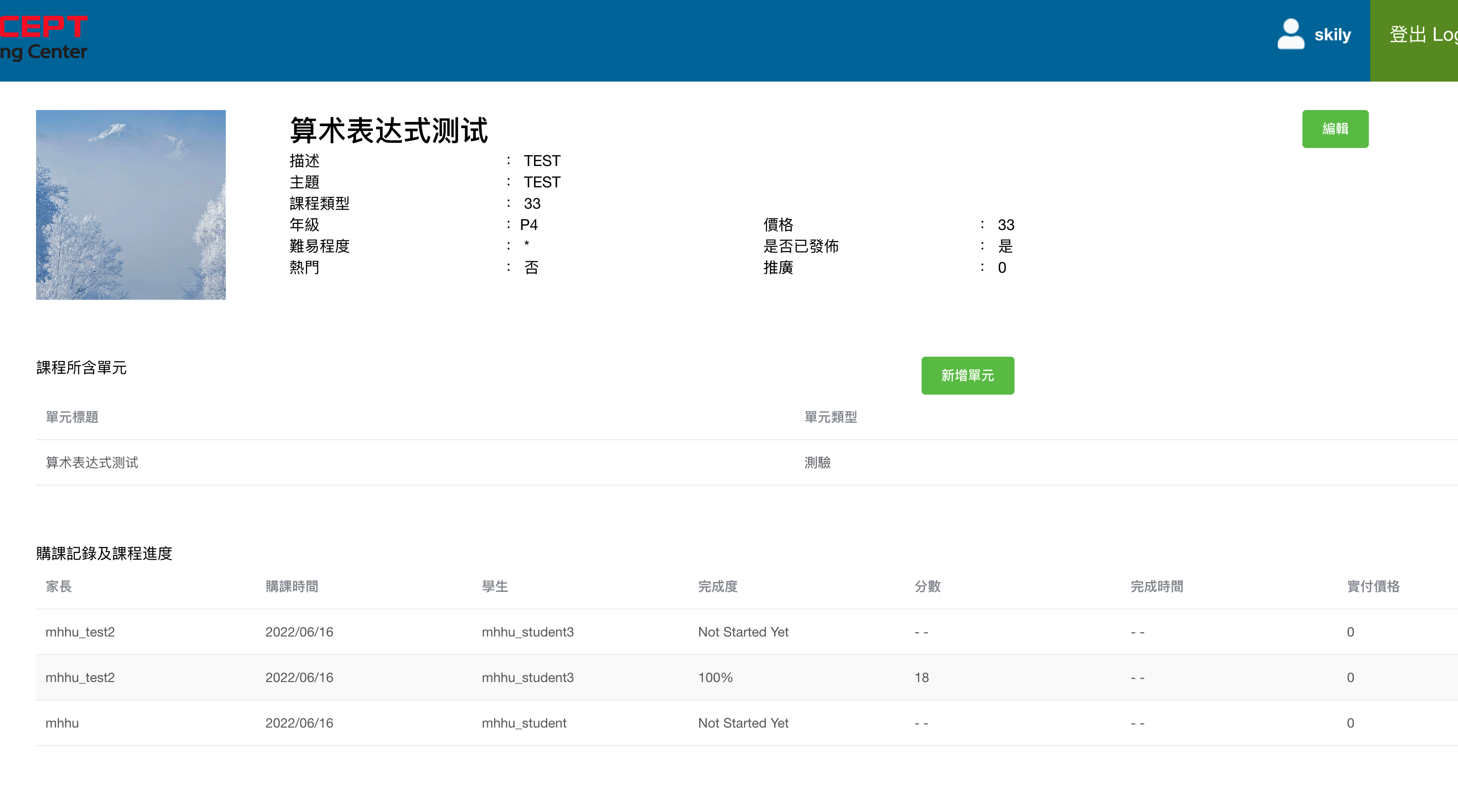Open the unit row 算术表达式测试

tap(747, 463)
